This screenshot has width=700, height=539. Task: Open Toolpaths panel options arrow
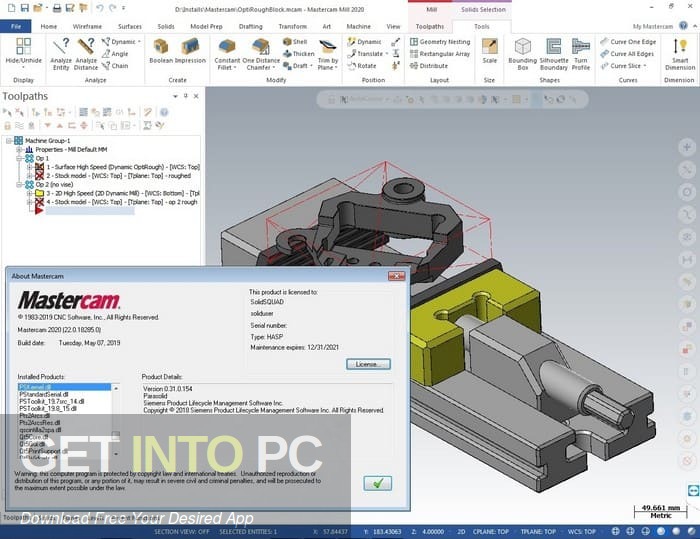[175, 96]
